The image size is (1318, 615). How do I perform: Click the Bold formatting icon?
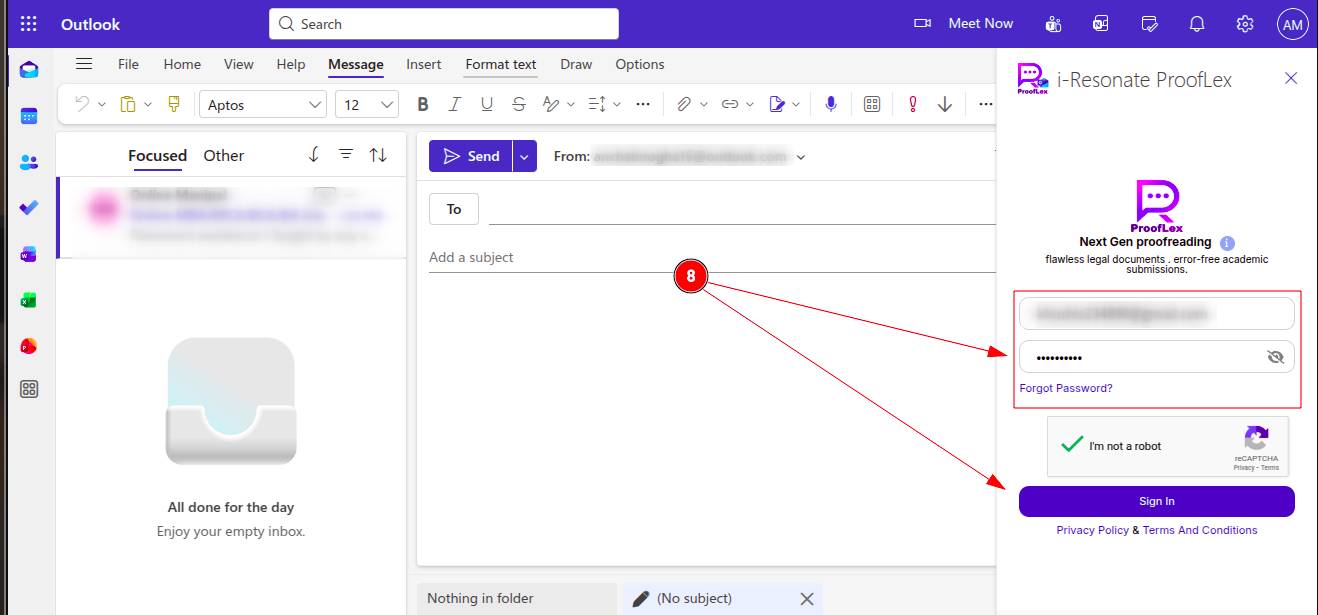(x=423, y=104)
